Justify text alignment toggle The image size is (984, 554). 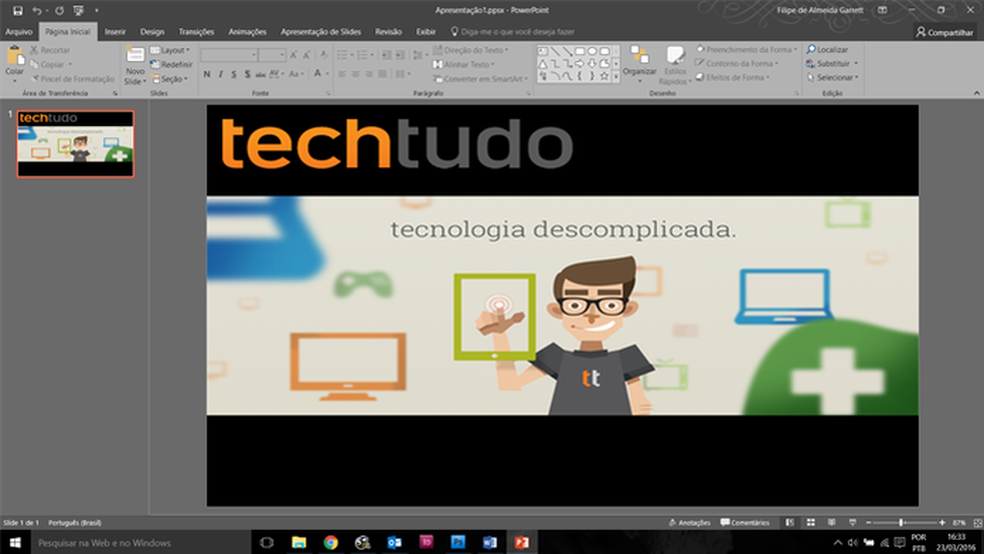pyautogui.click(x=382, y=74)
